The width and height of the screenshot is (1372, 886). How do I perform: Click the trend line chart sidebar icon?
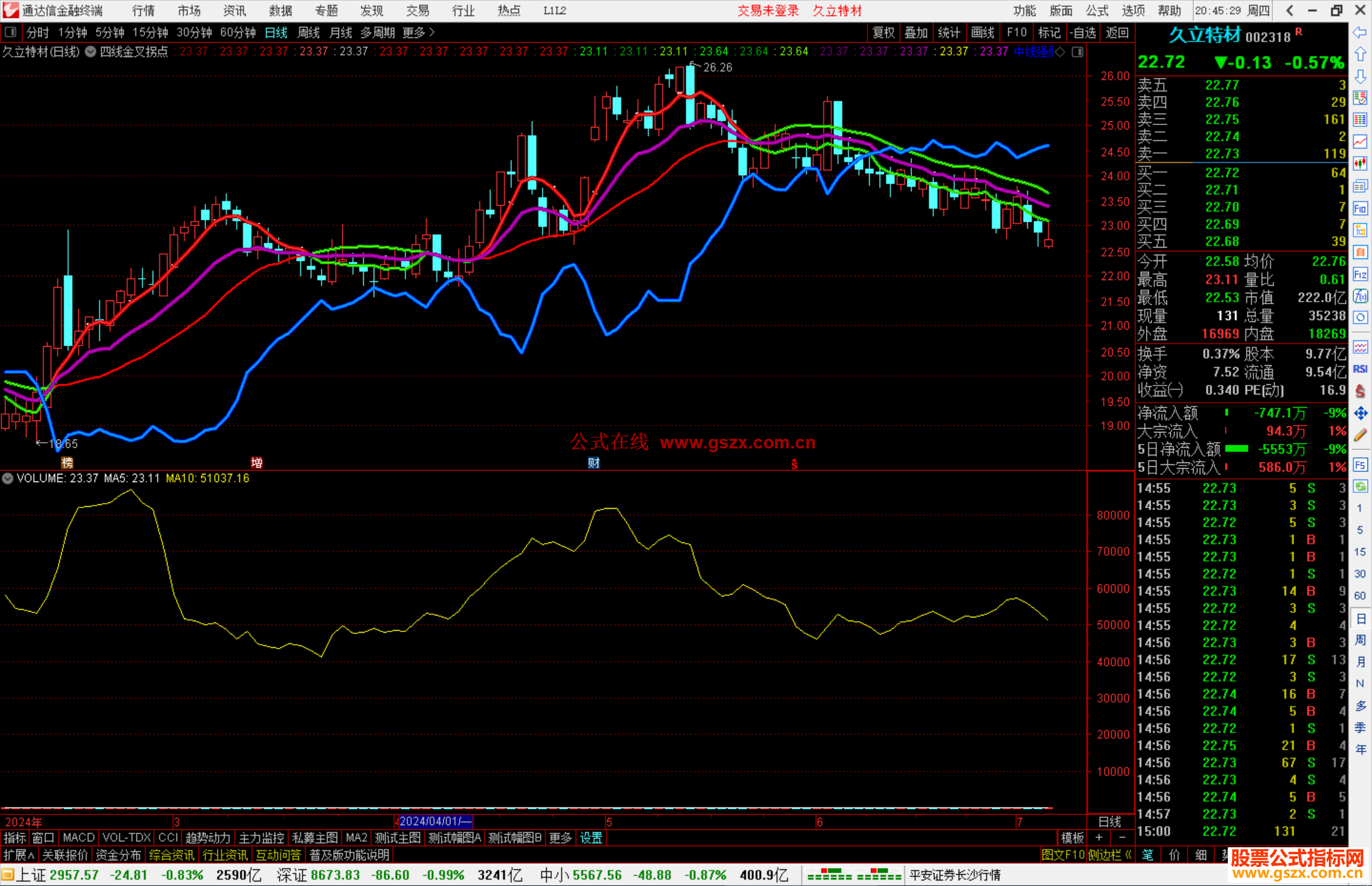[x=1360, y=142]
